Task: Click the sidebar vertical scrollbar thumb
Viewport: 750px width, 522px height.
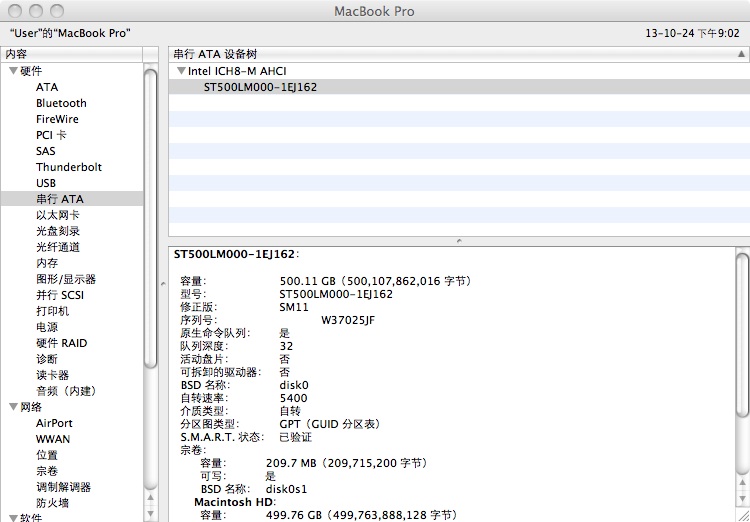Action: click(150, 218)
